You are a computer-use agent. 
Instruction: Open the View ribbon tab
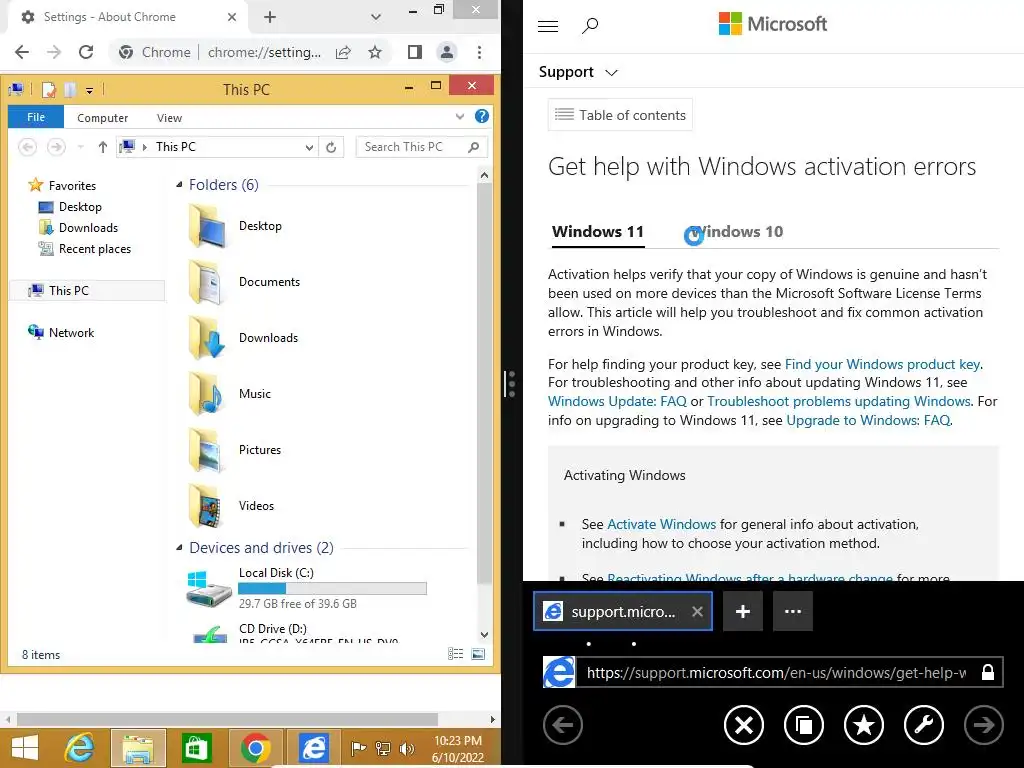(x=169, y=118)
